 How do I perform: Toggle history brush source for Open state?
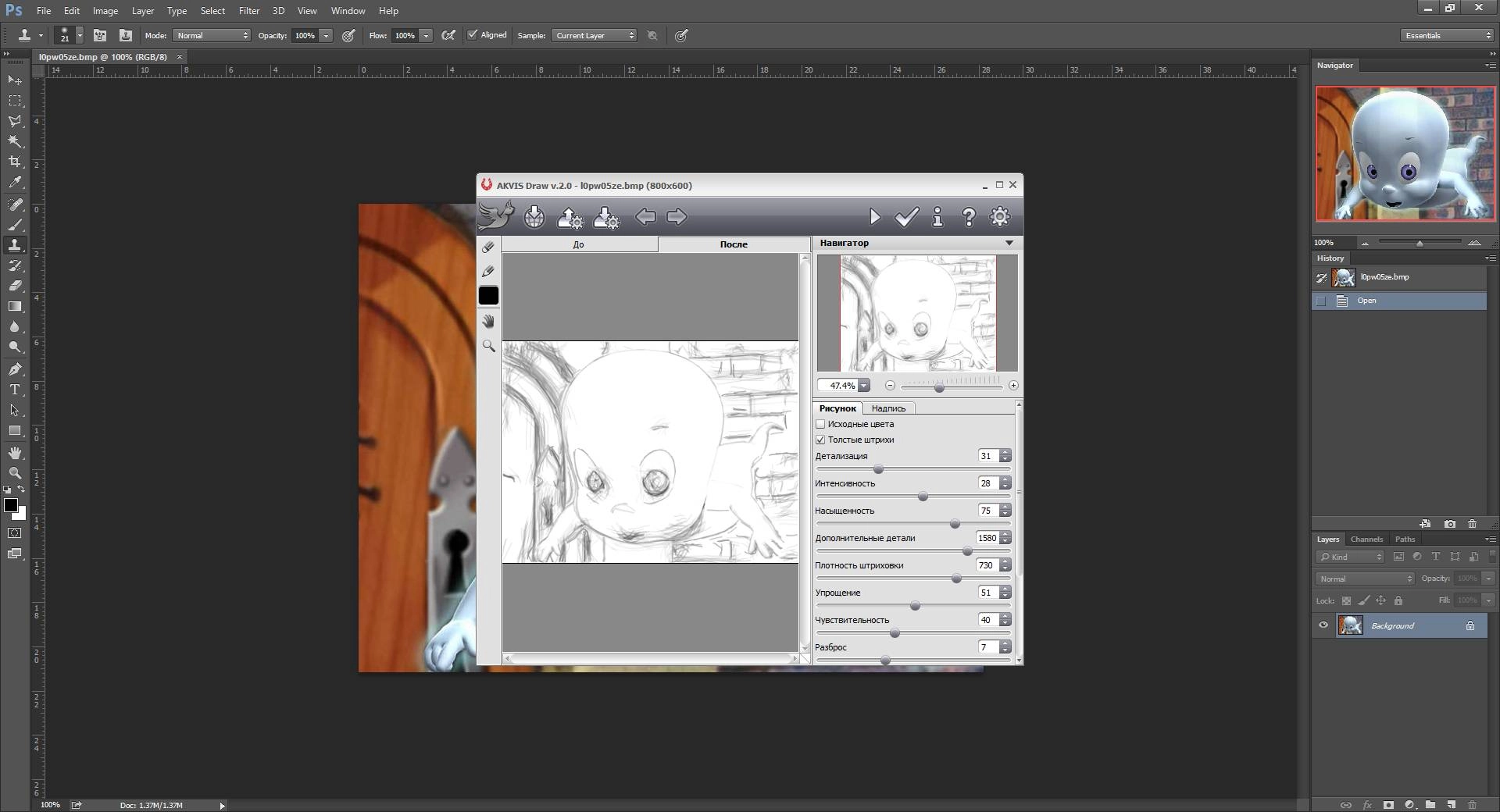pyautogui.click(x=1321, y=301)
